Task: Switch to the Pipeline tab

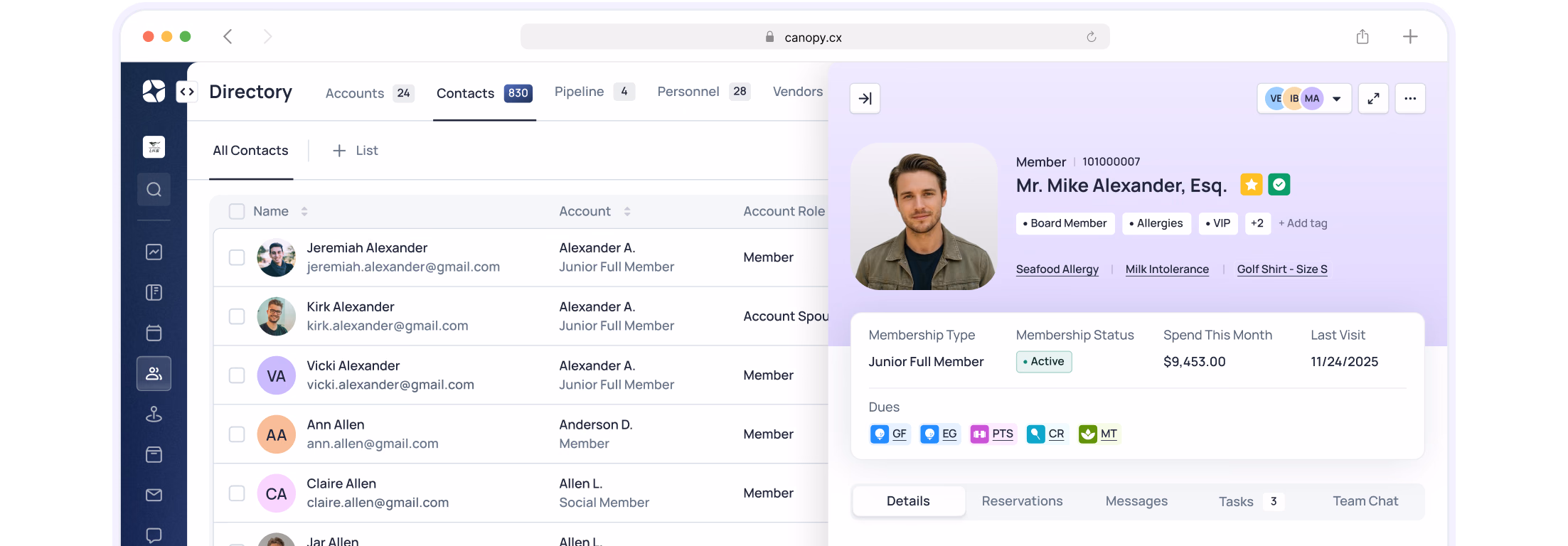Action: 594,92
